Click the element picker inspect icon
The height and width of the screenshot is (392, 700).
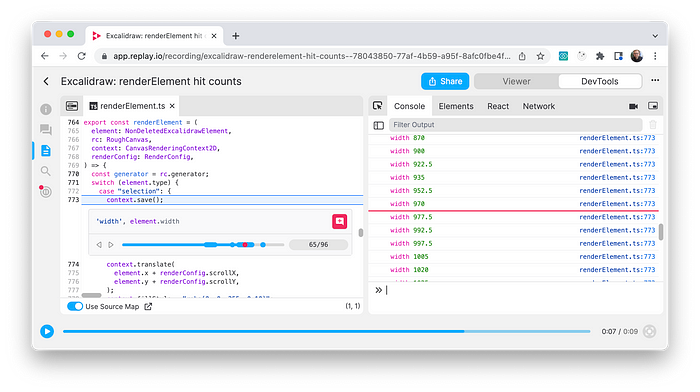click(x=378, y=106)
